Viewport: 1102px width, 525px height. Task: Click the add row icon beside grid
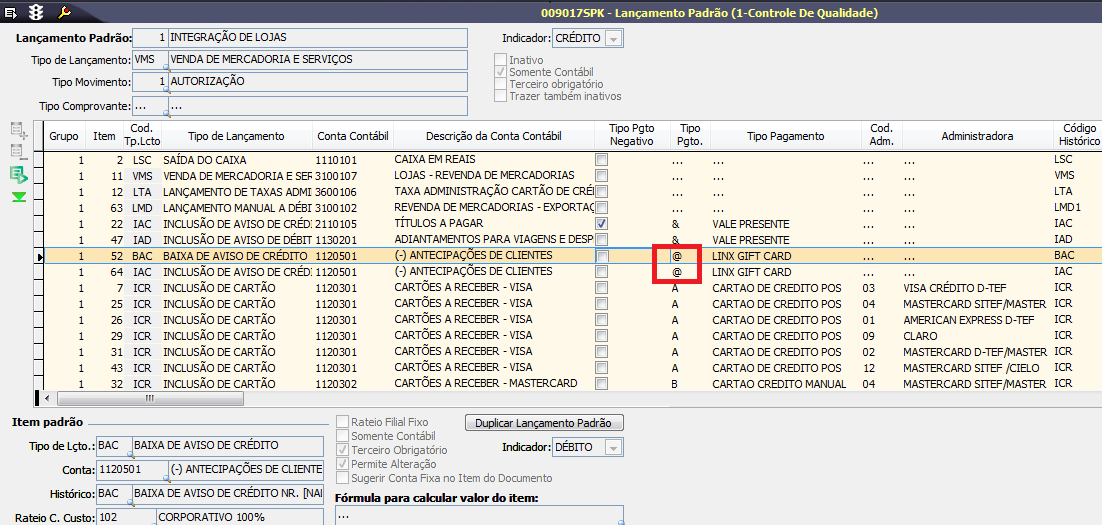(19, 129)
